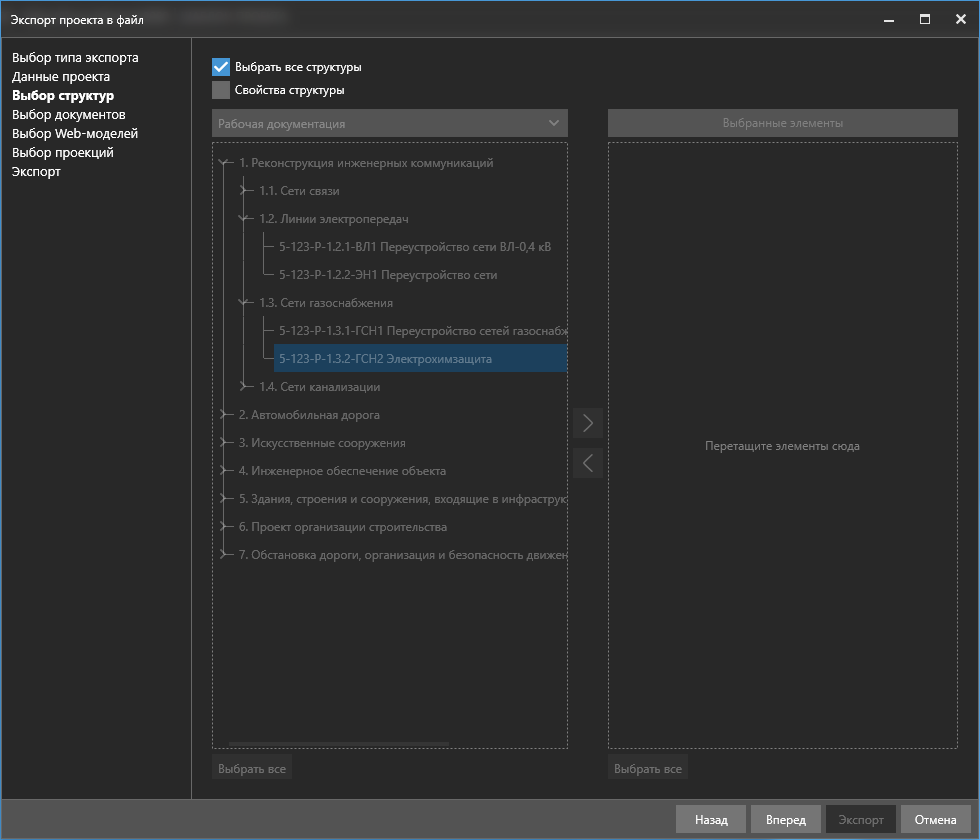Click the right arrow to add selected element
This screenshot has height=840, width=980.
click(588, 423)
